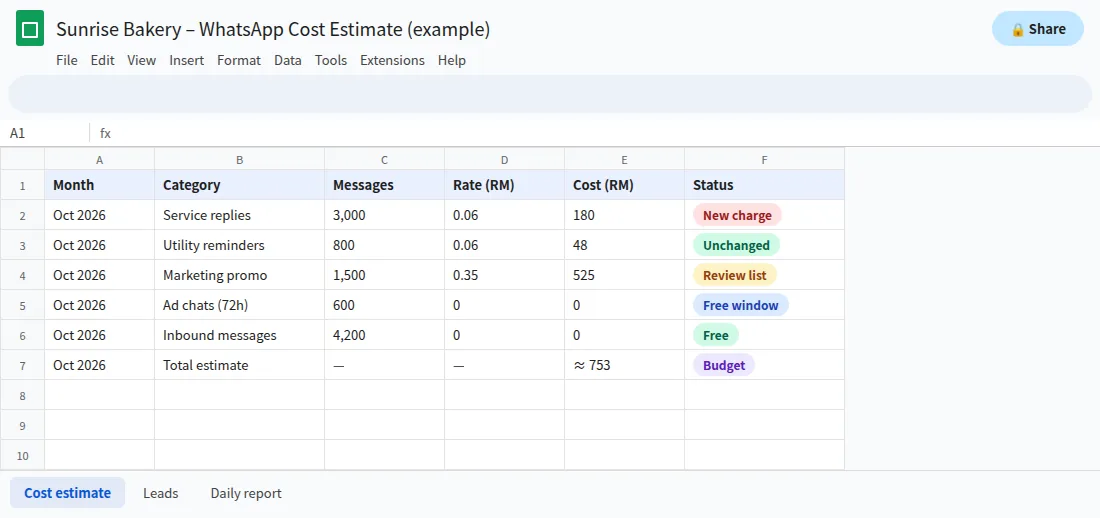Click the select-all corner cell

click(x=22, y=159)
